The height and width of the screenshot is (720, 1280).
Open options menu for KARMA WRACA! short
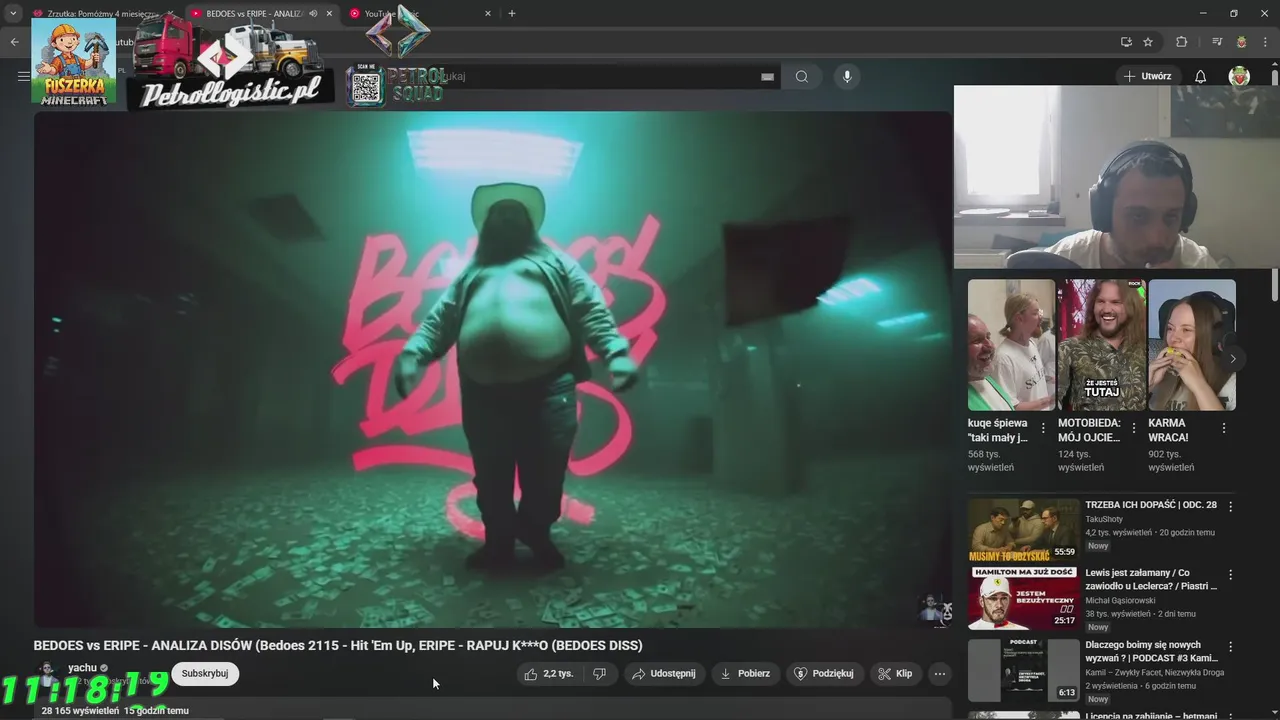pyautogui.click(x=1223, y=428)
